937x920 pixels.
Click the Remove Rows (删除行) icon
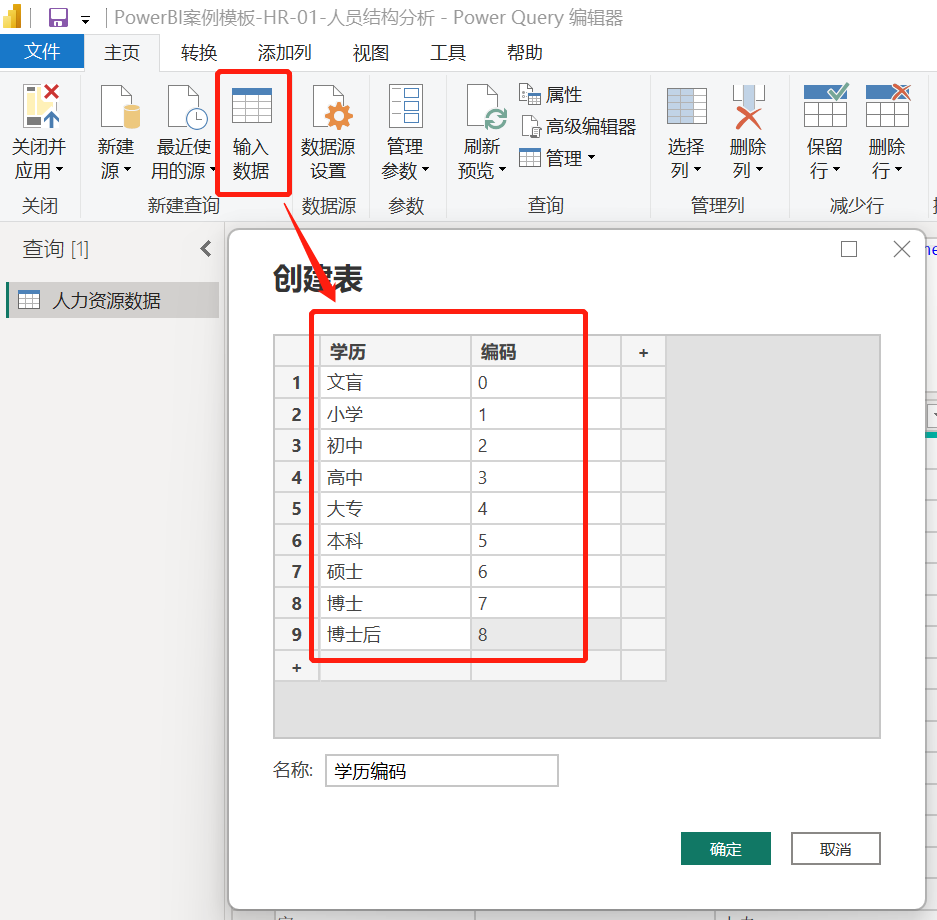click(888, 105)
